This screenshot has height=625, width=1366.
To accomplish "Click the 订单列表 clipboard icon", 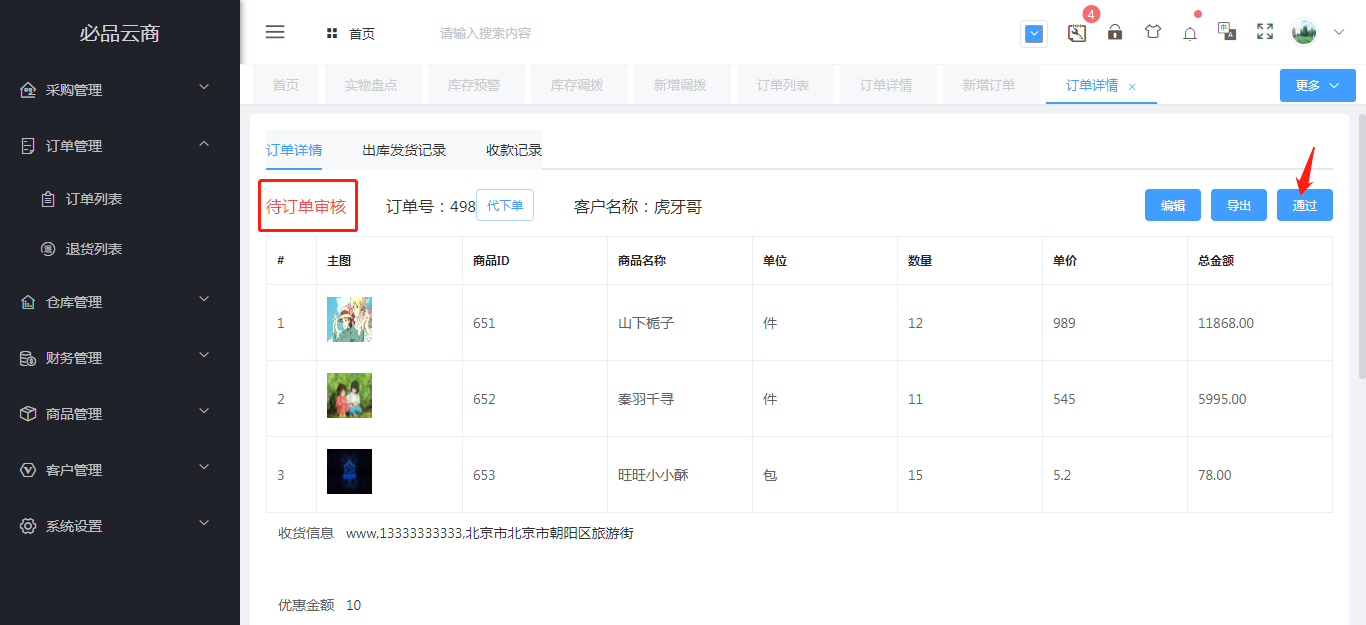I will (48, 199).
